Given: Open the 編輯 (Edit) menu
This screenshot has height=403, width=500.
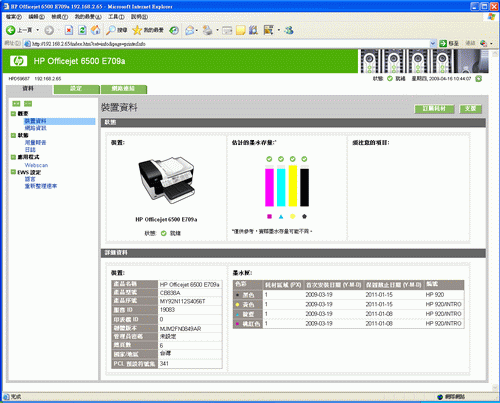Looking at the screenshot, I should (x=36, y=17).
